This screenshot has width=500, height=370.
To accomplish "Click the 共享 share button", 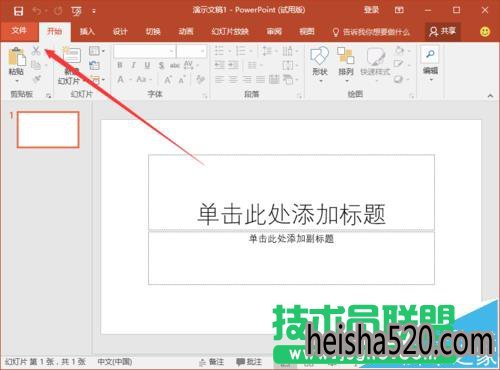I will (x=443, y=31).
